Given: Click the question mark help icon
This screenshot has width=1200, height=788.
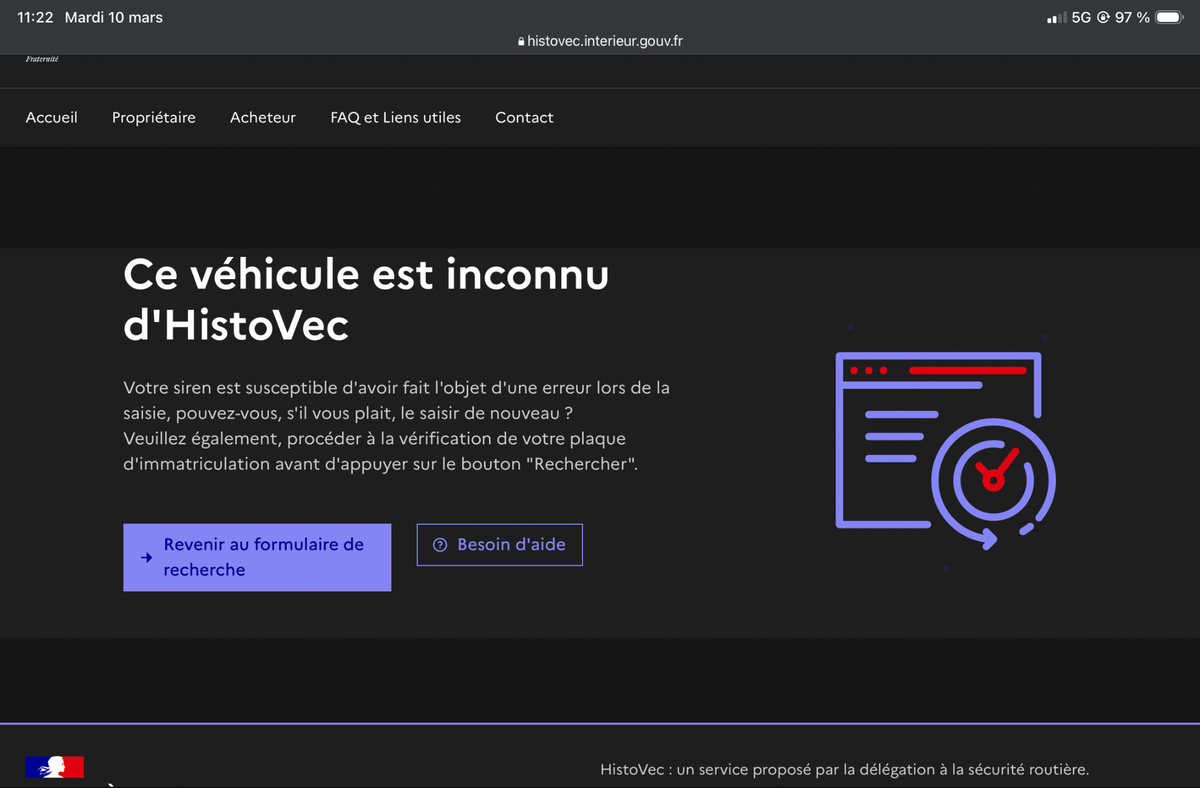Looking at the screenshot, I should [x=439, y=545].
